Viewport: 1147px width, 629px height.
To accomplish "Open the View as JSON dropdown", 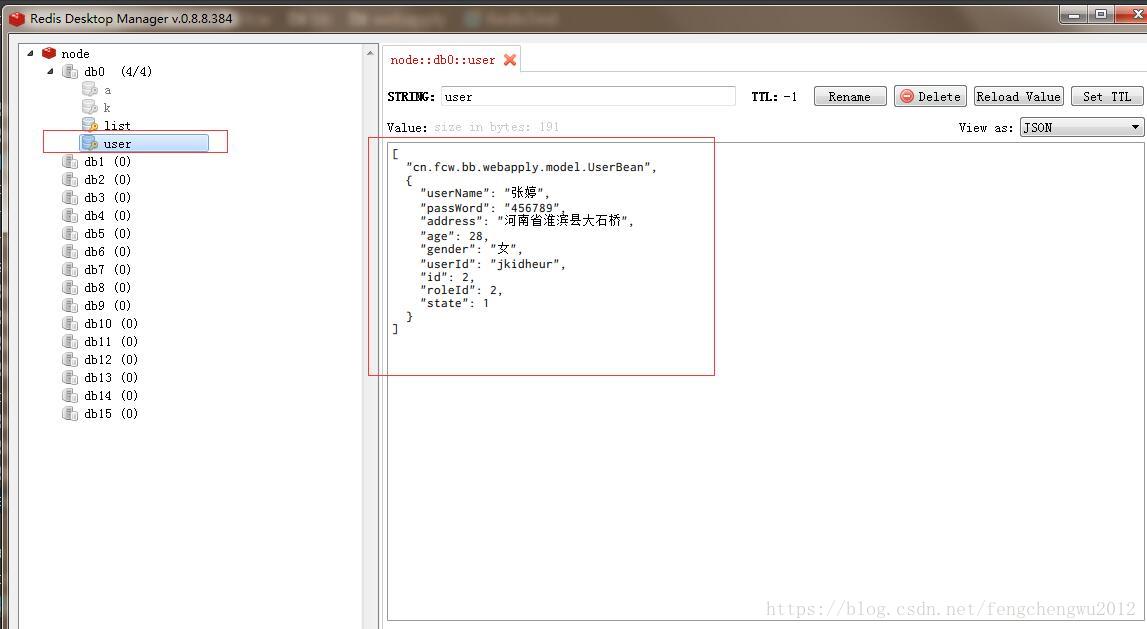I will pyautogui.click(x=1081, y=127).
